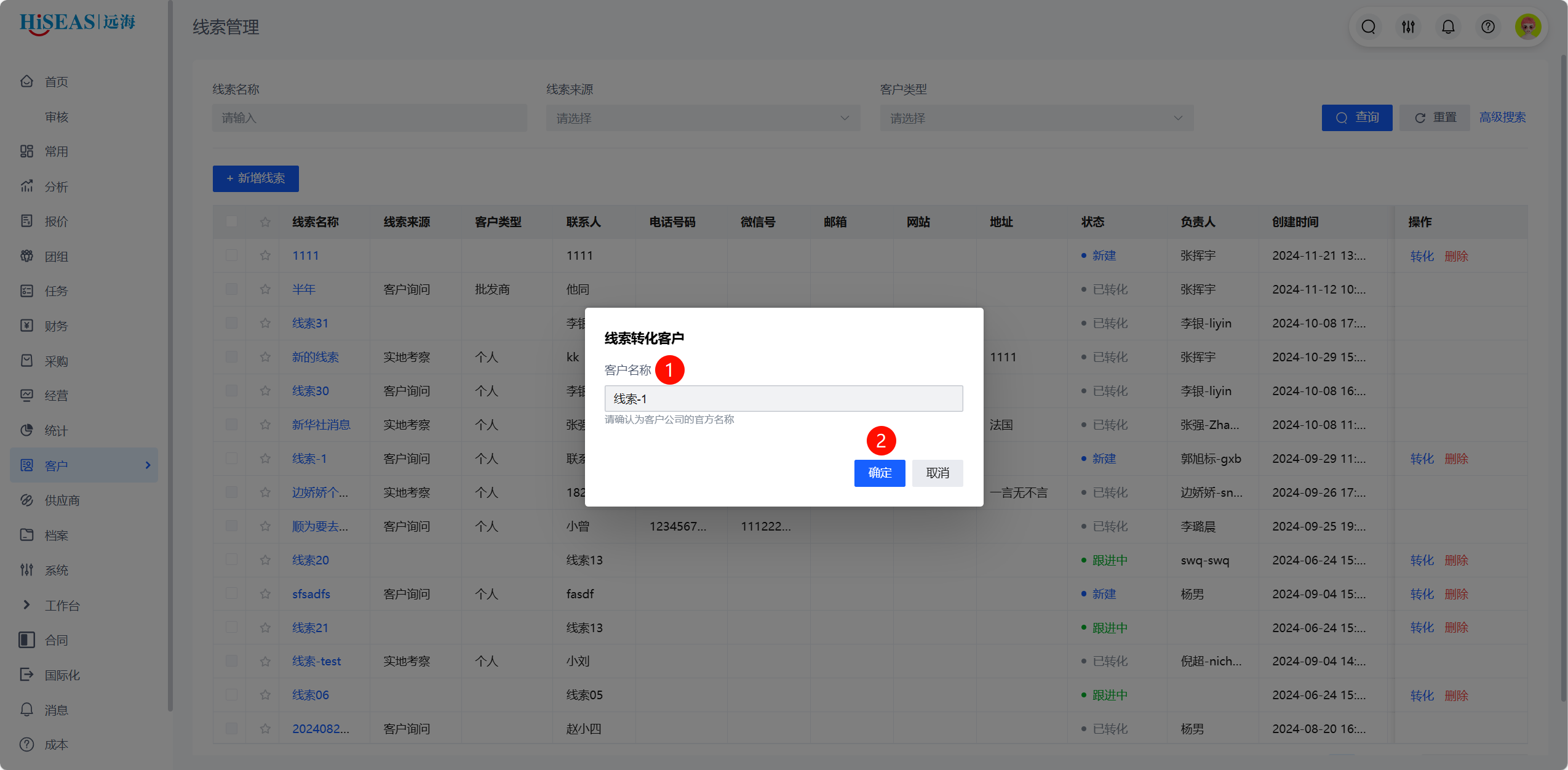Open the 统计 menu item
This screenshot has width=1568, height=770.
(x=56, y=431)
